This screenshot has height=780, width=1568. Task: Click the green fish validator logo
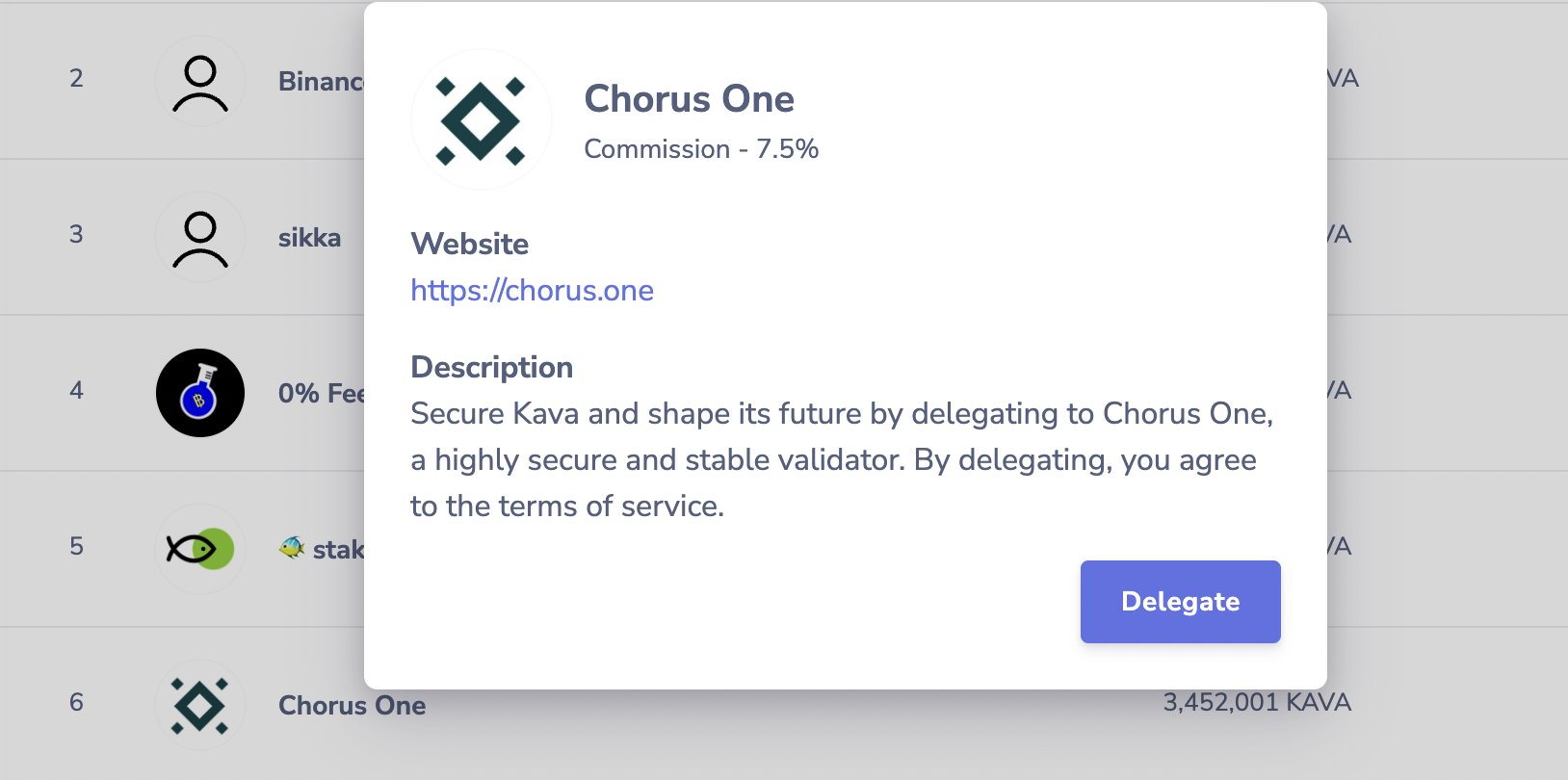pyautogui.click(x=200, y=549)
